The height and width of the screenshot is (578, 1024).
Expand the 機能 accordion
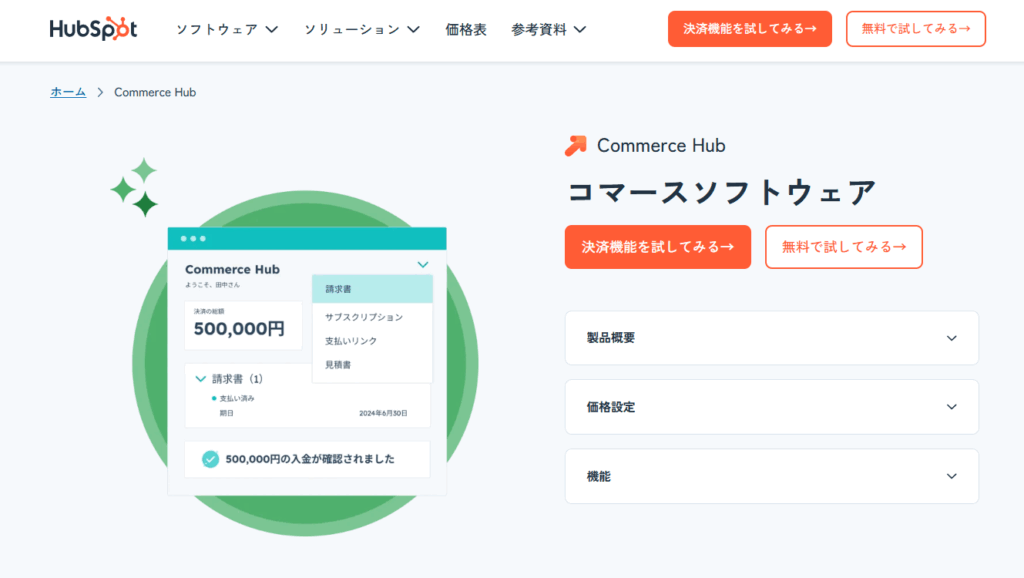(x=771, y=476)
